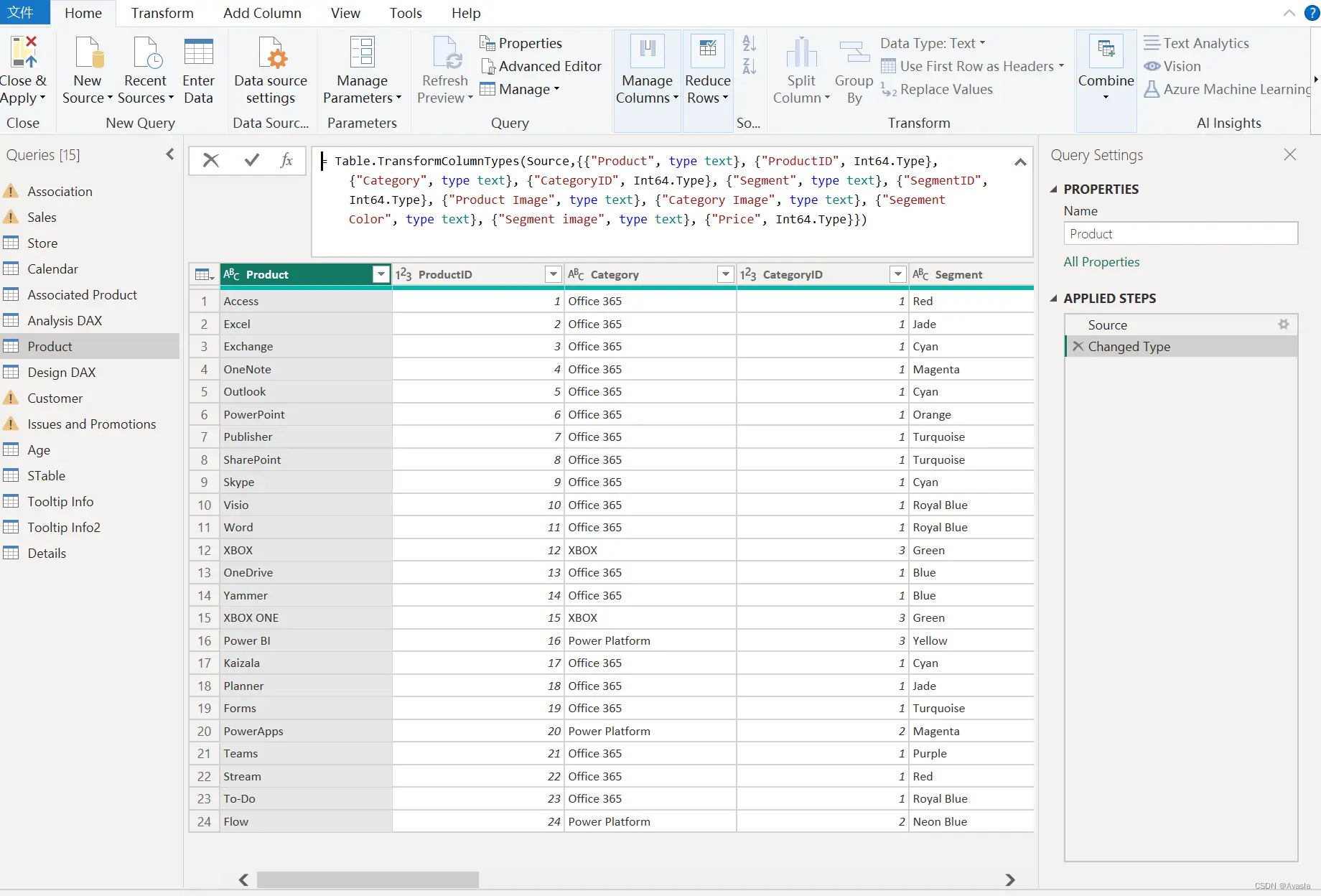Open Manage Columns icon
Viewport: 1321px width, 896px height.
click(x=647, y=50)
